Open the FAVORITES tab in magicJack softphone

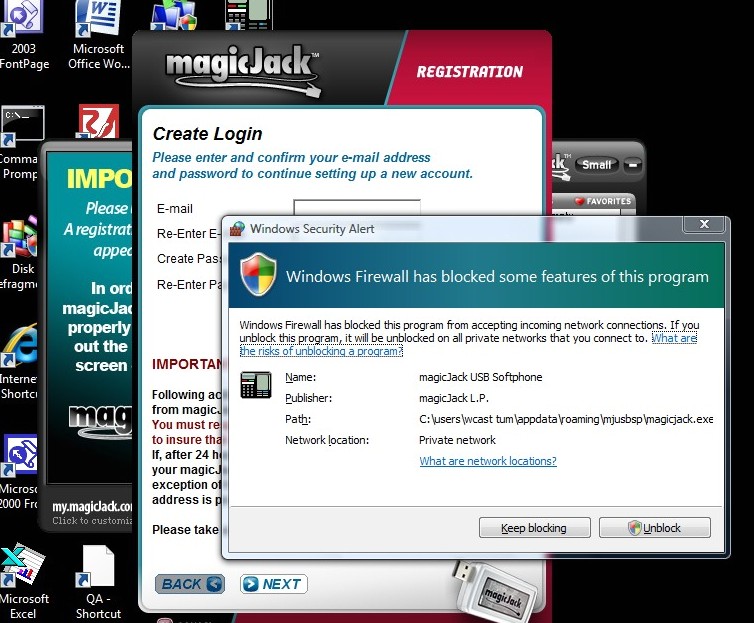tap(603, 201)
